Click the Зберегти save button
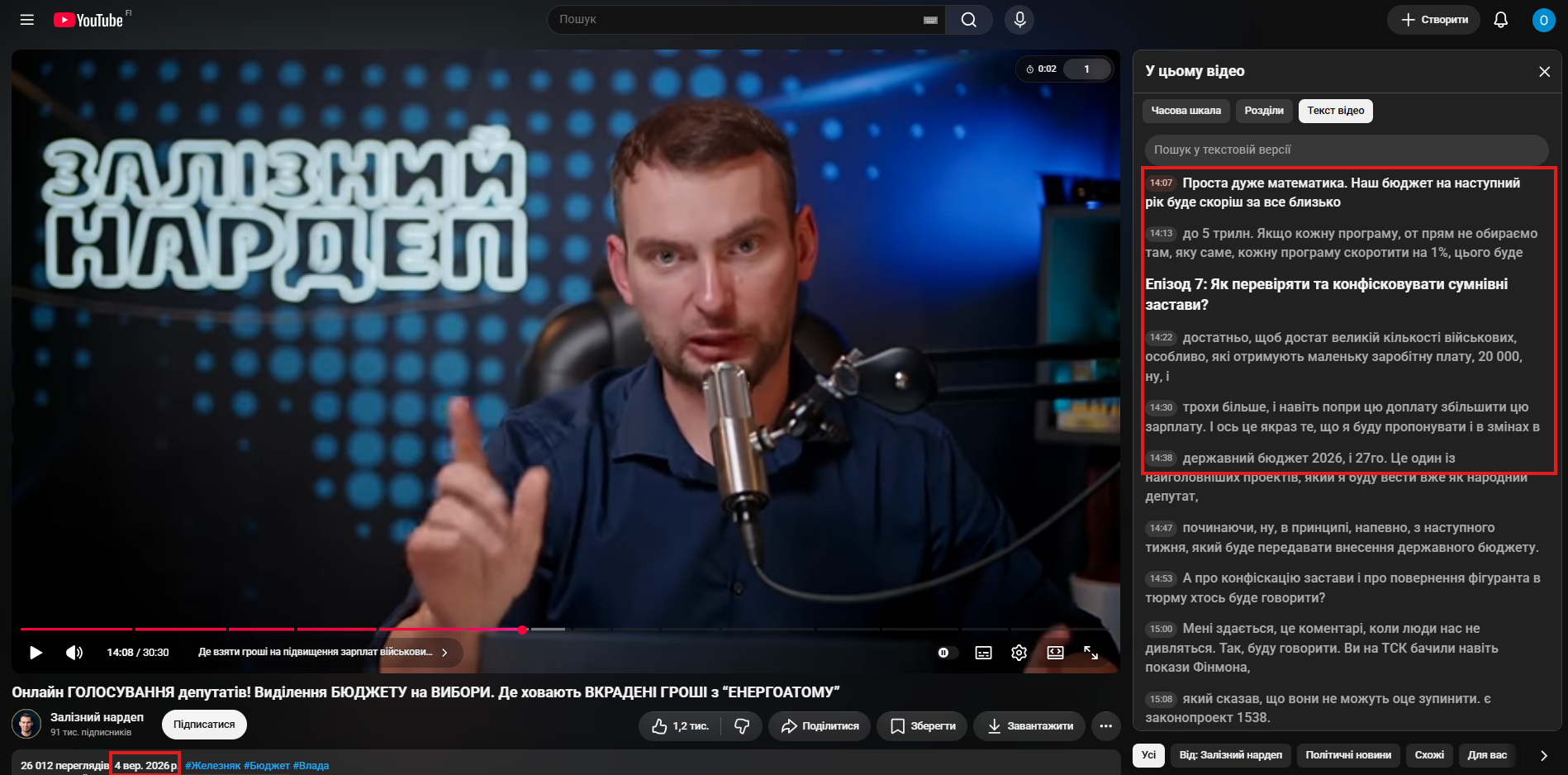1568x775 pixels. pos(922,726)
